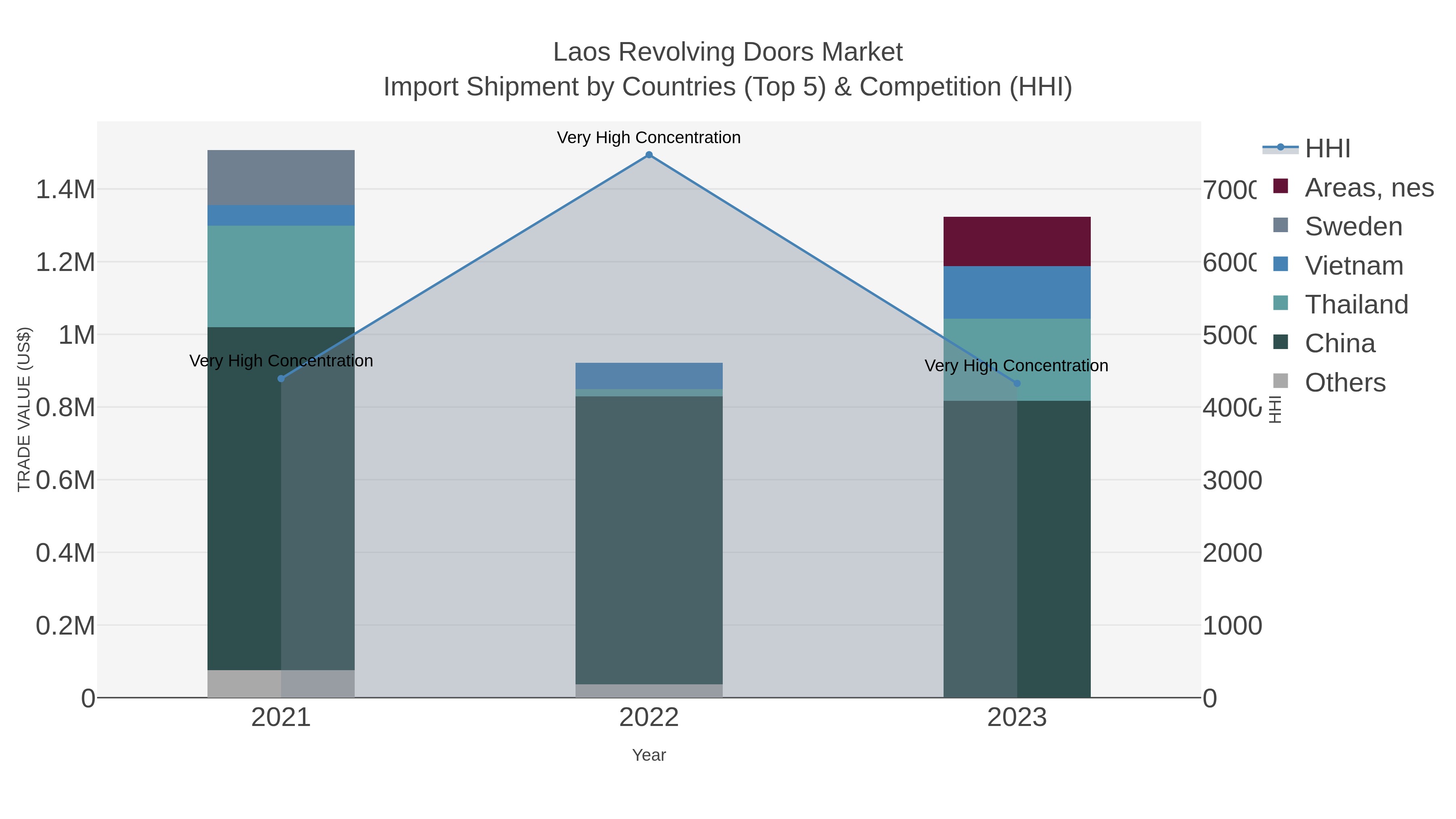
Task: Click the 1000 tick on the HHI axis
Action: 1232,626
